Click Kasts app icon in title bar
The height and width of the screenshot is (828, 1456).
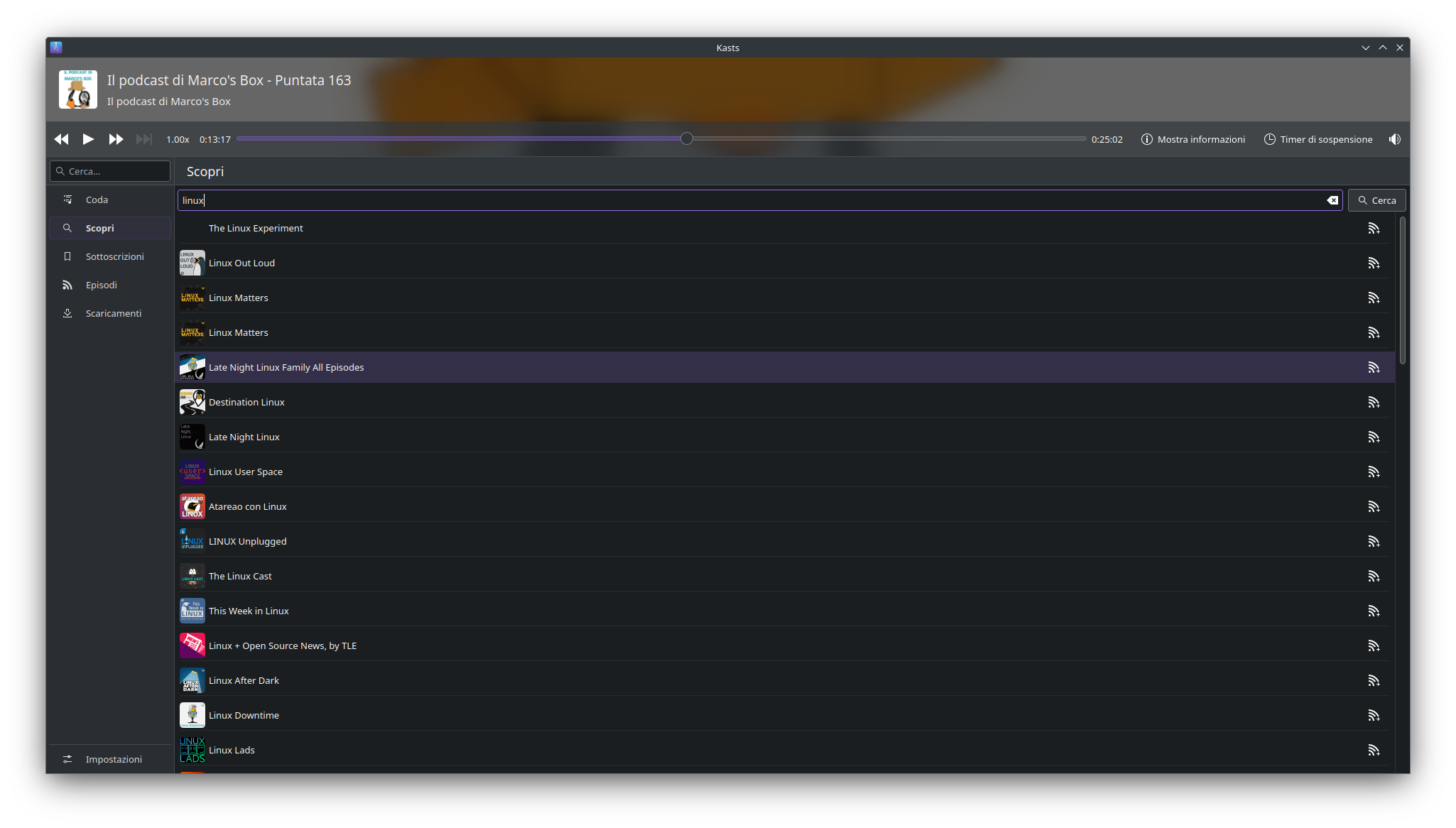(x=56, y=48)
